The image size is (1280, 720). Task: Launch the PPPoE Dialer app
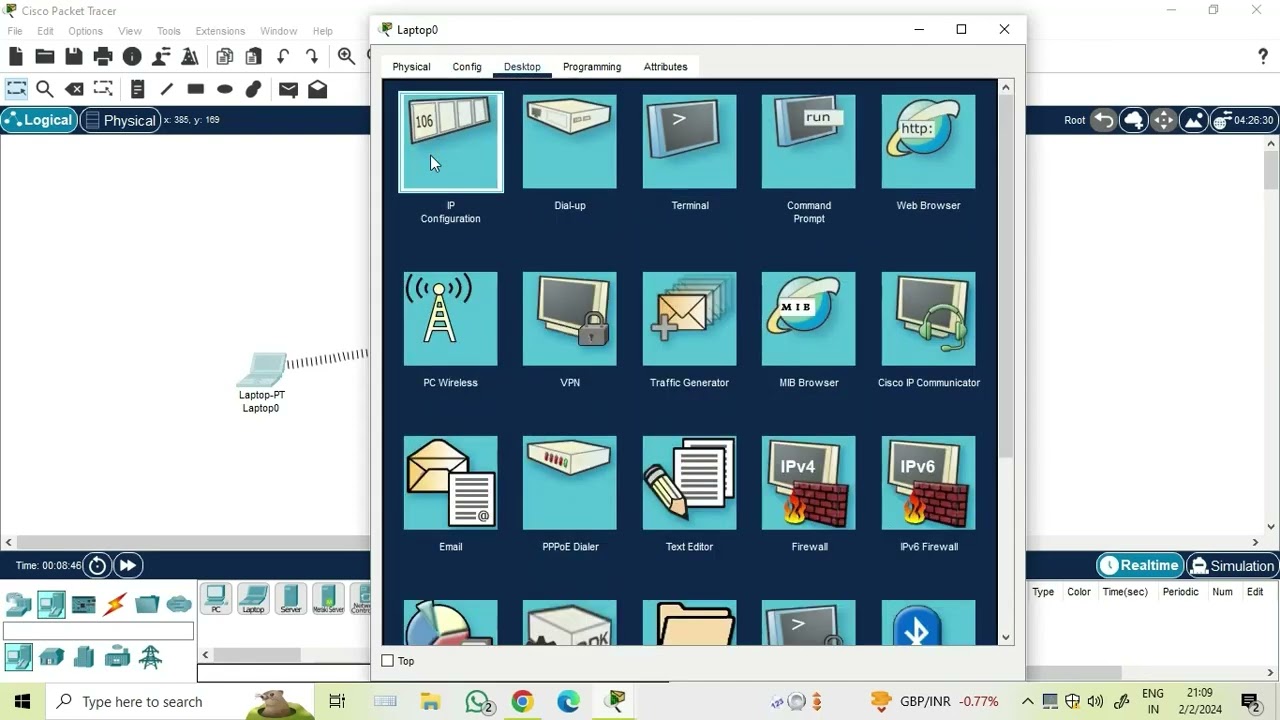pos(570,483)
